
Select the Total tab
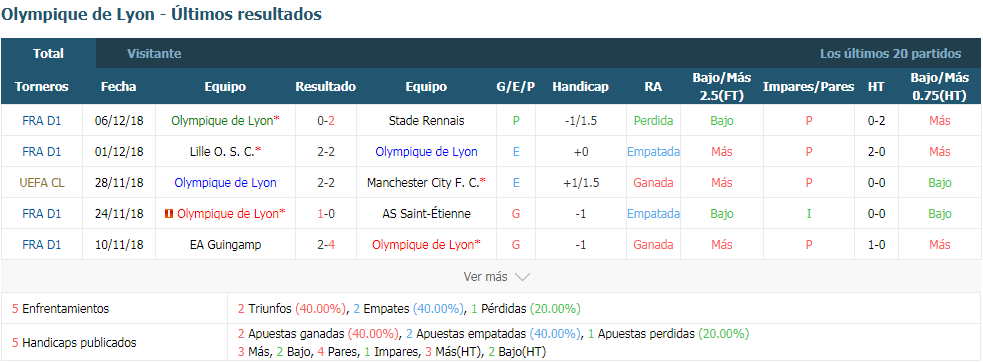point(48,53)
